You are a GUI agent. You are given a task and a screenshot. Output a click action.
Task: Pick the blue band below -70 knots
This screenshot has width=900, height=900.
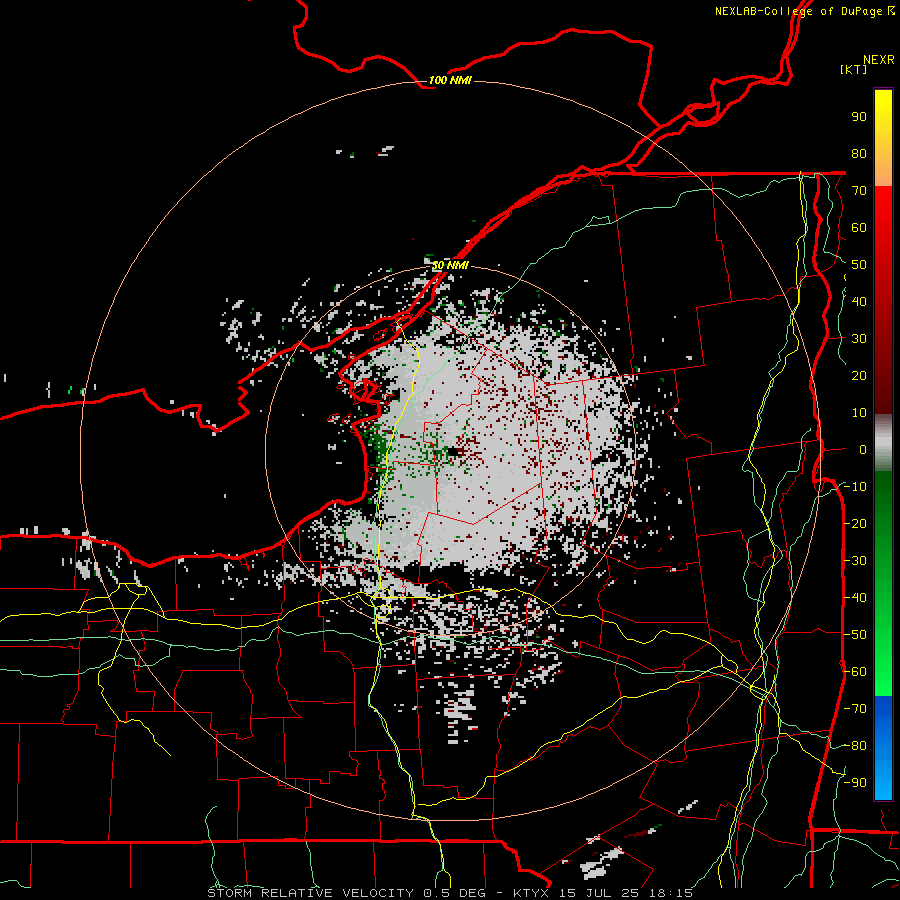coord(883,748)
